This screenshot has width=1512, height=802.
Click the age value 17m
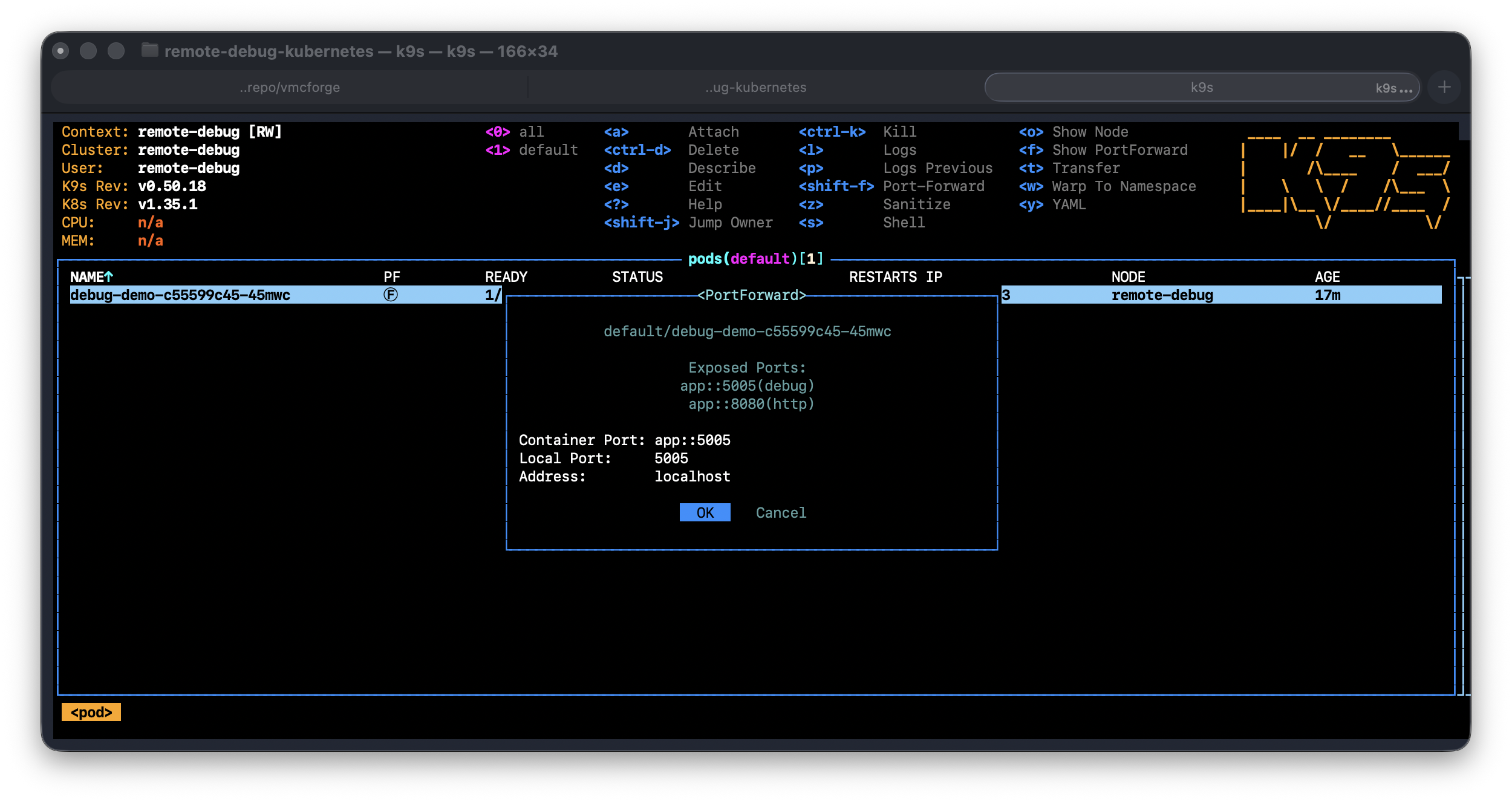pos(1327,295)
